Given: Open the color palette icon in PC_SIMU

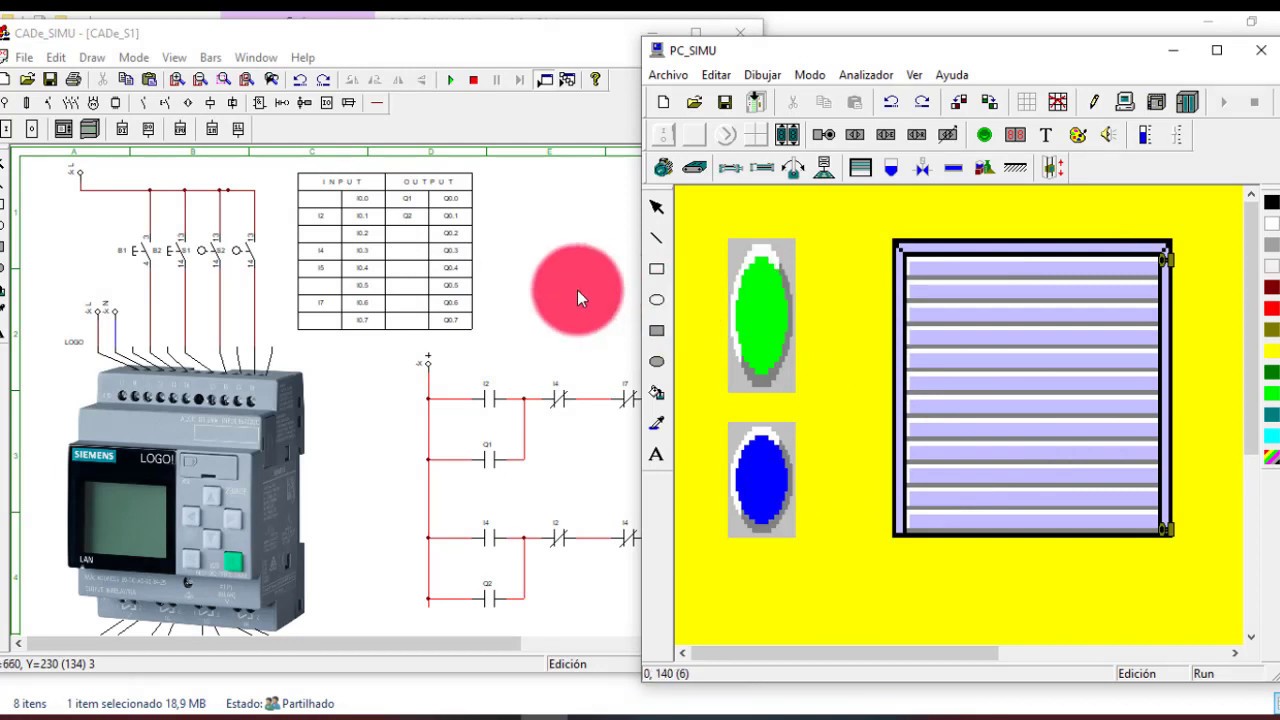Looking at the screenshot, I should (x=1077, y=135).
